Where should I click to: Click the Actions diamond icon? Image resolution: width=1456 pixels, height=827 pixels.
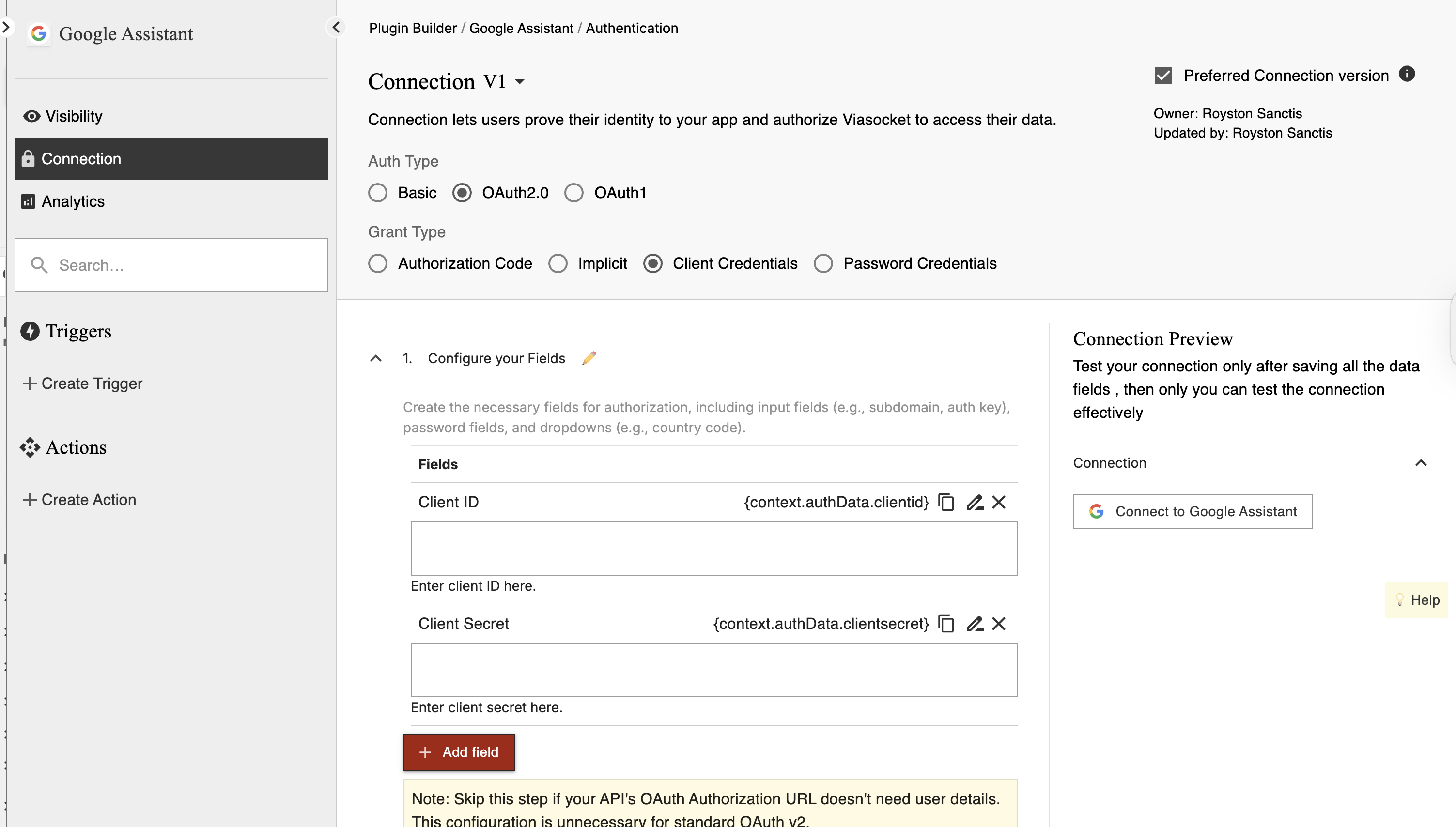click(30, 447)
